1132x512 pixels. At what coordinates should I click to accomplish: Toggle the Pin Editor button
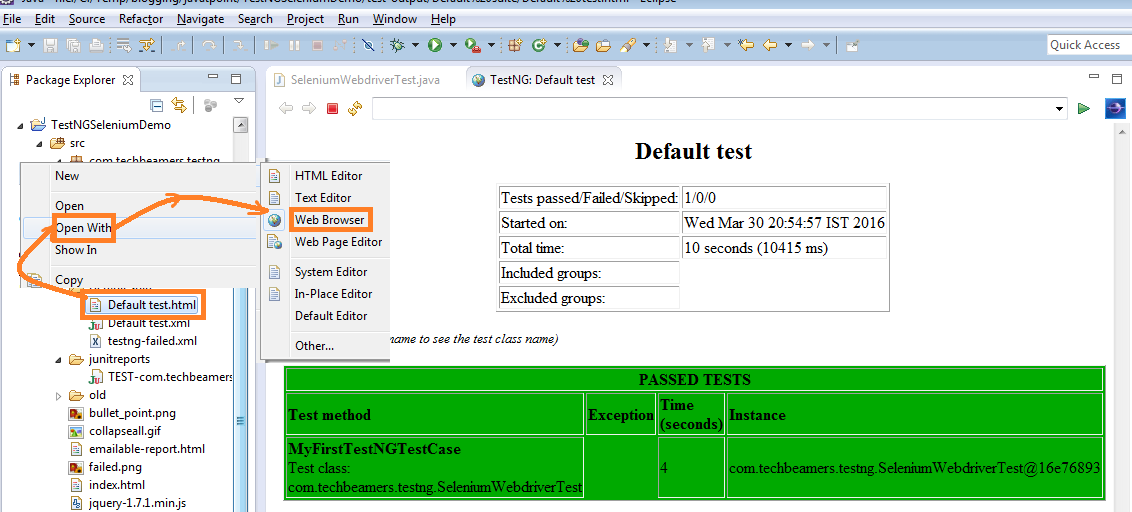pyautogui.click(x=853, y=45)
